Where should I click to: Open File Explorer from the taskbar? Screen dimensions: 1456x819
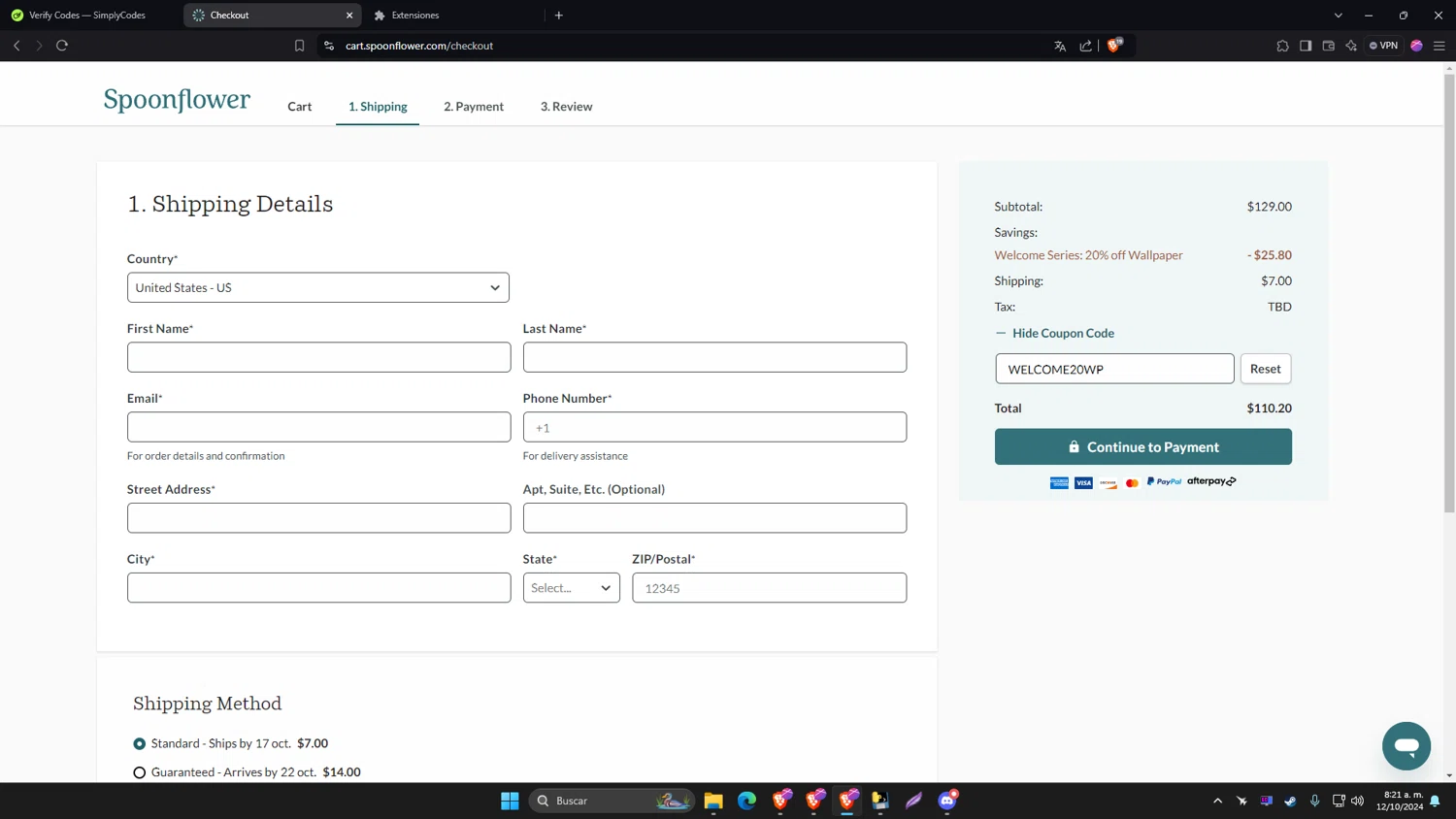pyautogui.click(x=713, y=801)
